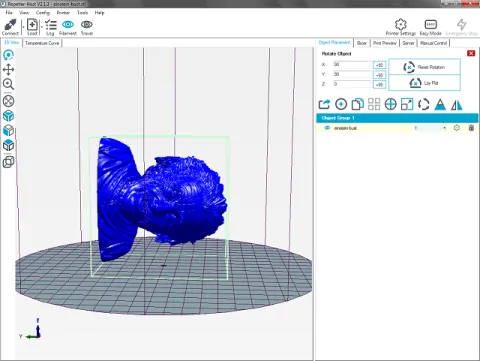The height and width of the screenshot is (361, 480).
Task: Click the Mirror object icon
Action: [457, 105]
